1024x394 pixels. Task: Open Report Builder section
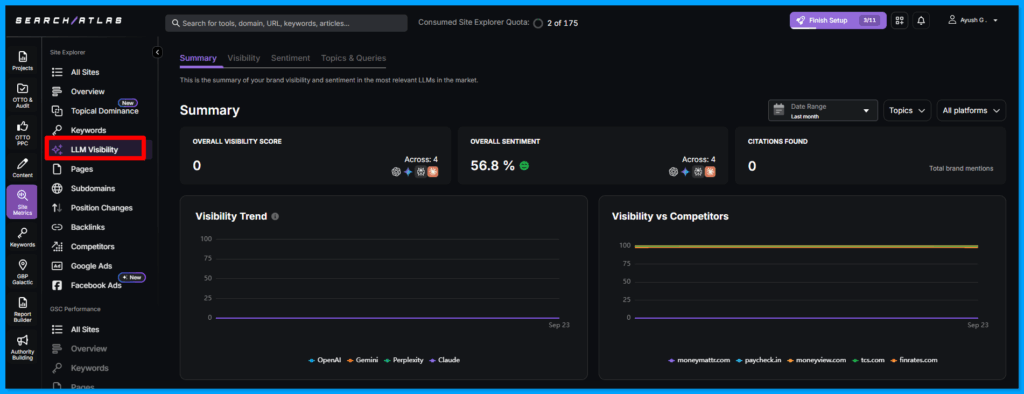pyautogui.click(x=22, y=310)
